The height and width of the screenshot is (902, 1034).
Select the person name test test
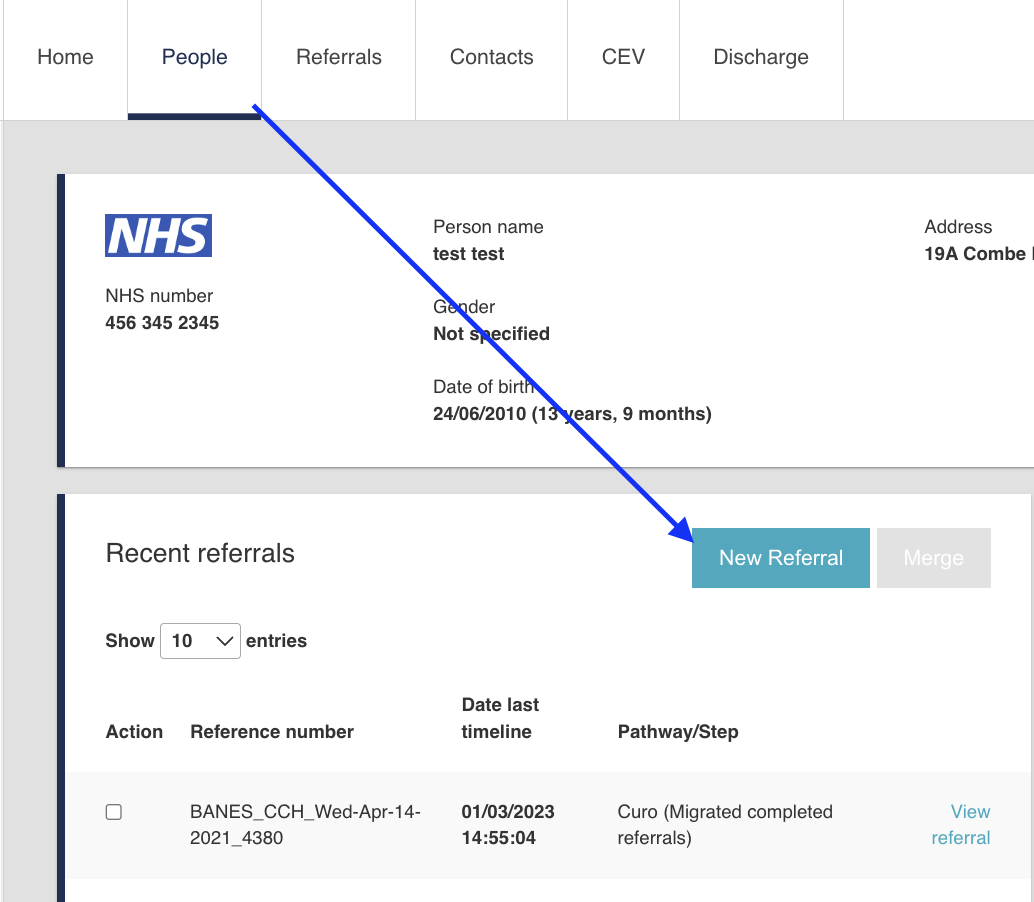tap(468, 254)
